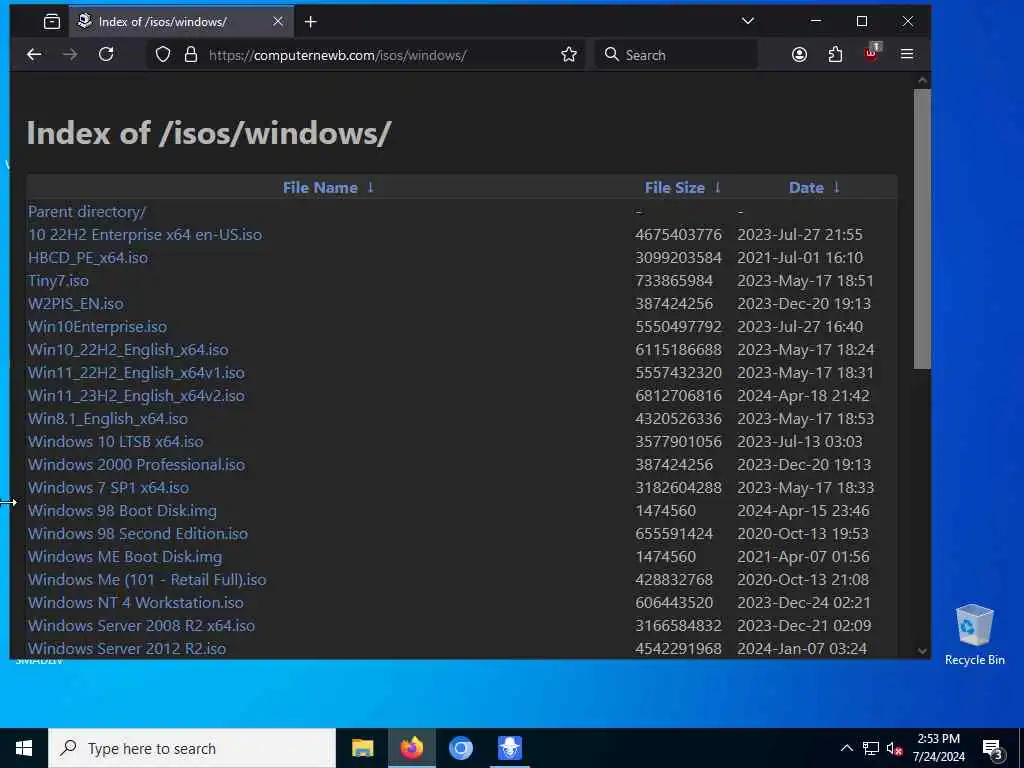Click the scrollbar down arrow
The width and height of the screenshot is (1024, 768).
[x=922, y=650]
